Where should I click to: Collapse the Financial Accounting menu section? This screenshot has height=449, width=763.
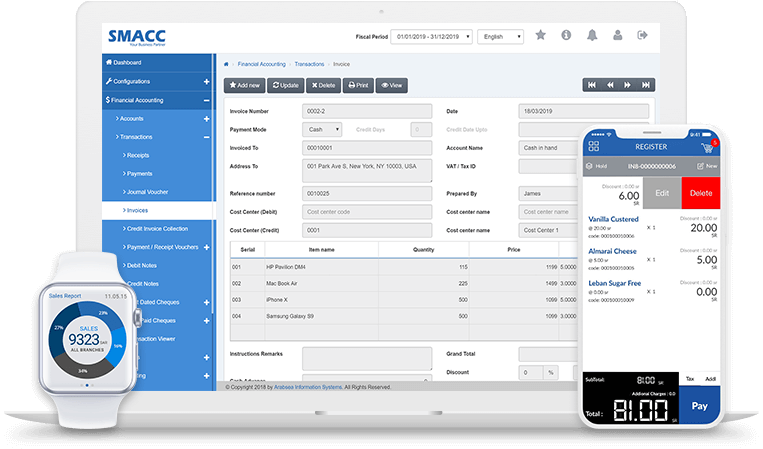(x=206, y=100)
